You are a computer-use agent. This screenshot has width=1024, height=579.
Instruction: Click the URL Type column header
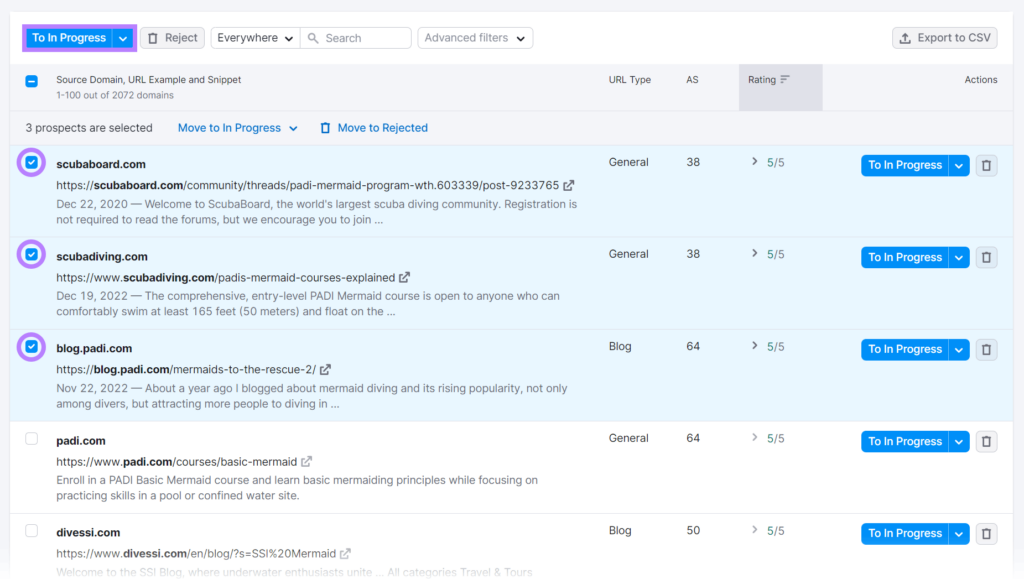[630, 80]
